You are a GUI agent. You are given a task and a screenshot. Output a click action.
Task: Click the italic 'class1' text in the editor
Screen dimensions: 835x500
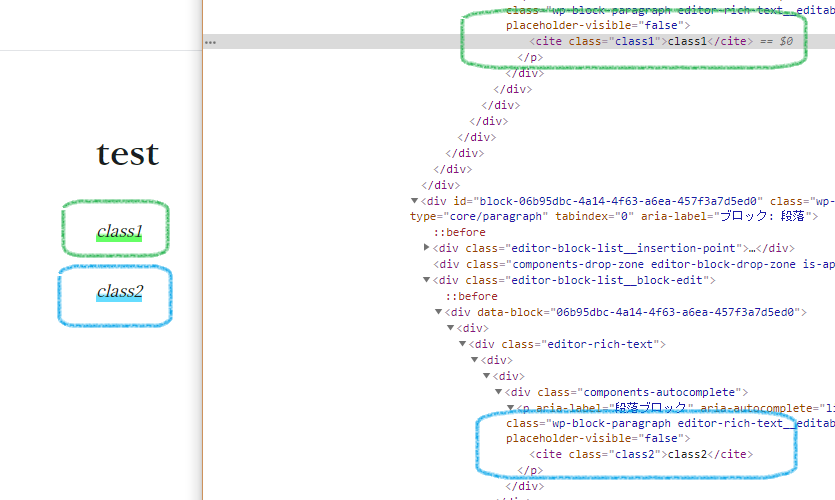[x=120, y=231]
